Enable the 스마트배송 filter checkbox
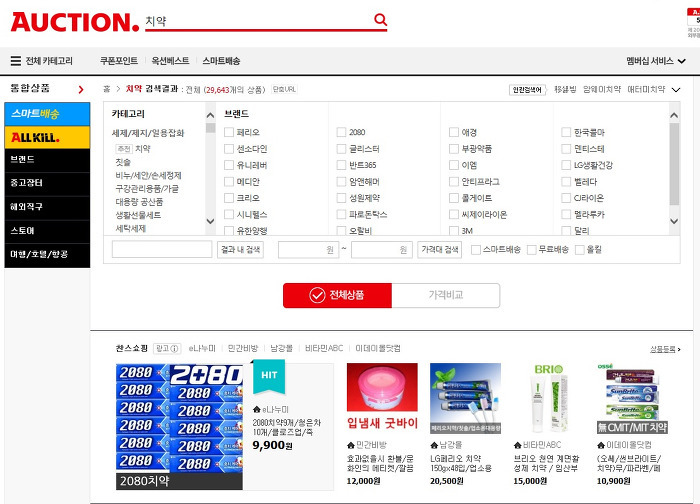 coord(476,250)
